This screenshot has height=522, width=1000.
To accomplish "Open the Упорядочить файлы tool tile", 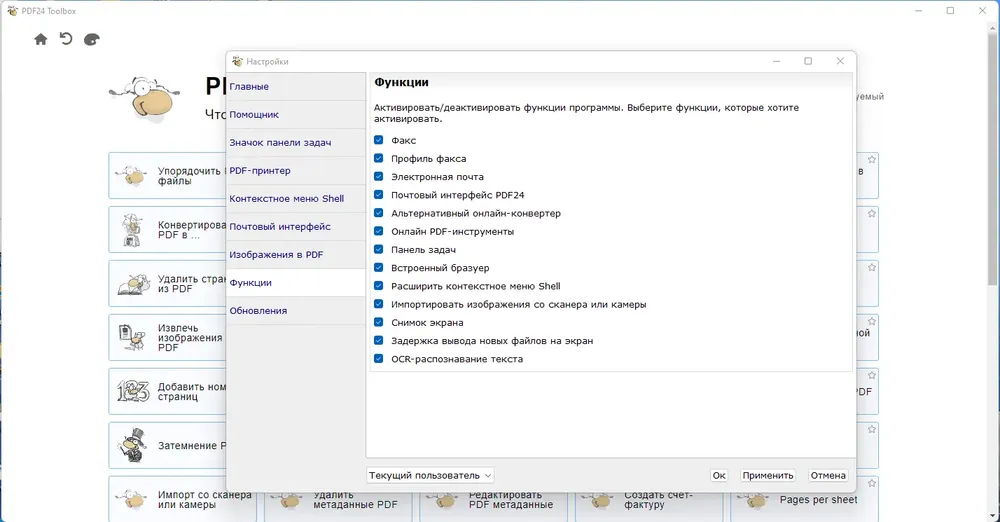I will tap(167, 175).
